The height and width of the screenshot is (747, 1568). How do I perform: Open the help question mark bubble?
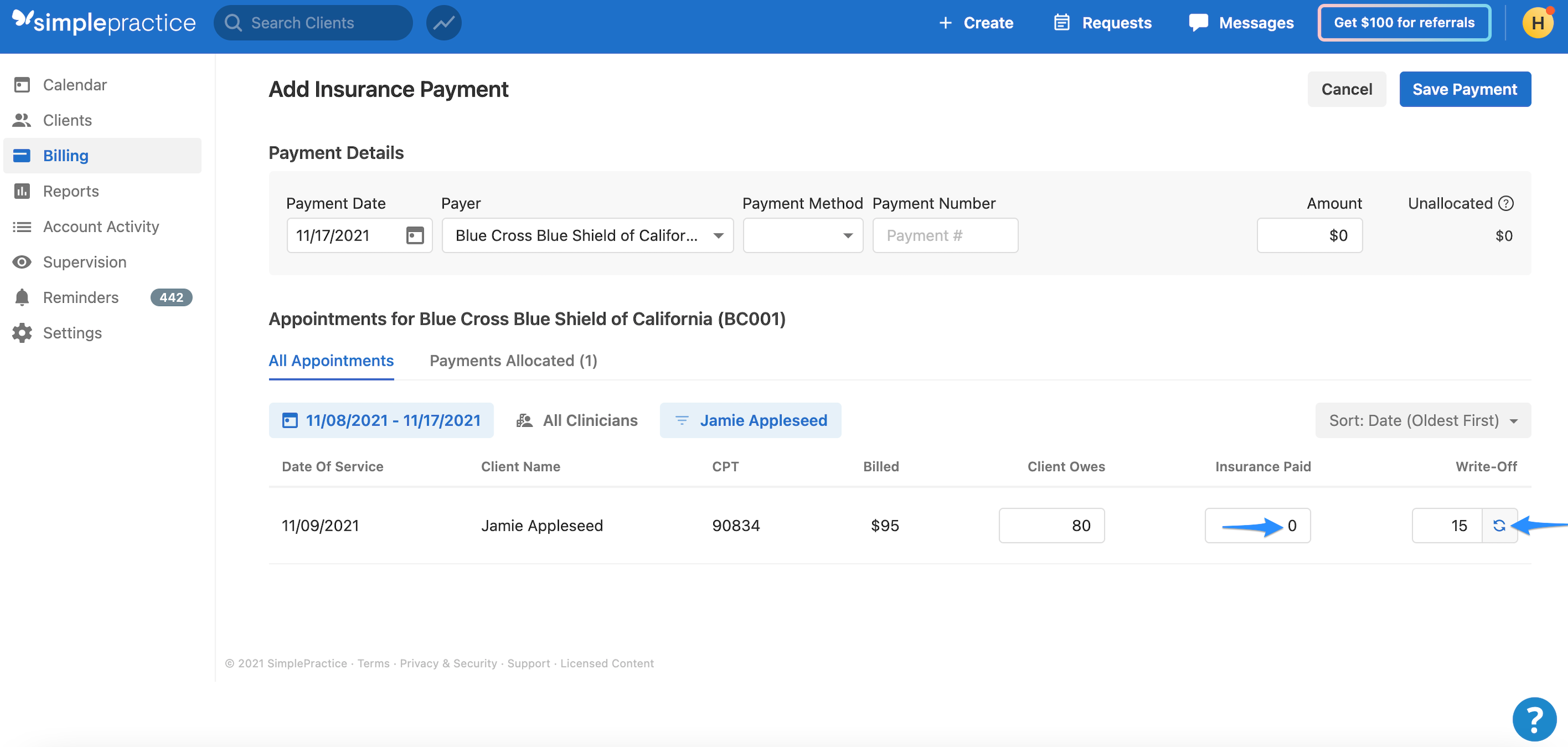pyautogui.click(x=1534, y=719)
